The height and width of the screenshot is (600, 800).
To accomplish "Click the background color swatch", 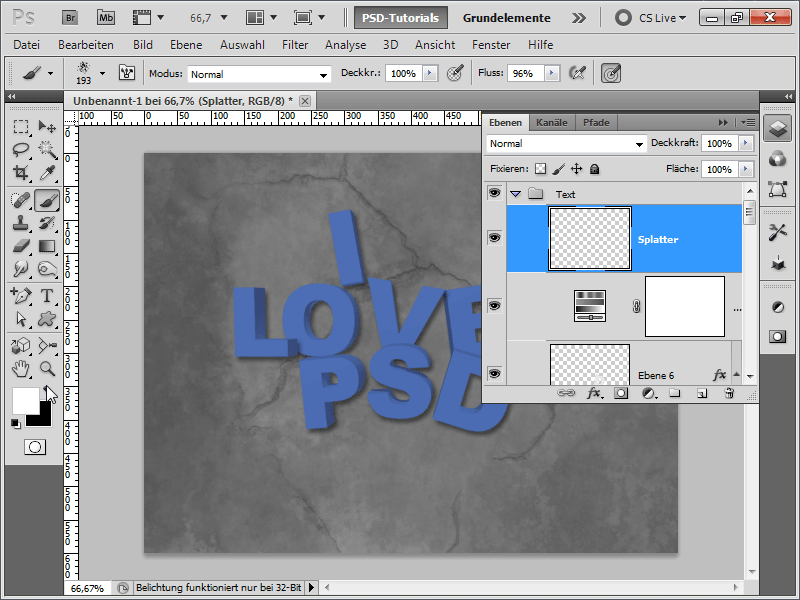I will click(x=43, y=417).
